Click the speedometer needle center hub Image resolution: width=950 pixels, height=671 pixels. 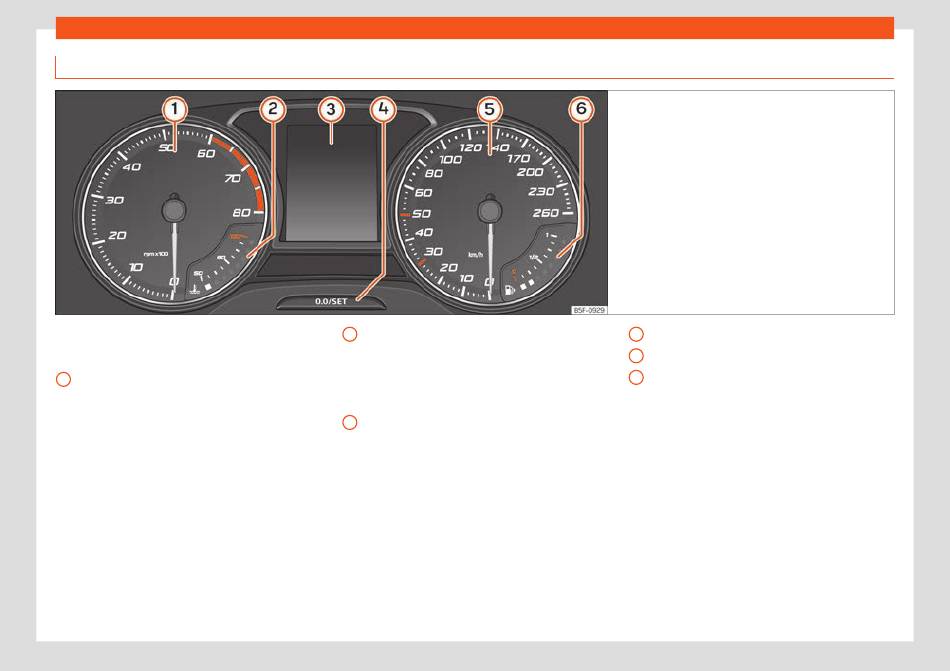tap(490, 211)
